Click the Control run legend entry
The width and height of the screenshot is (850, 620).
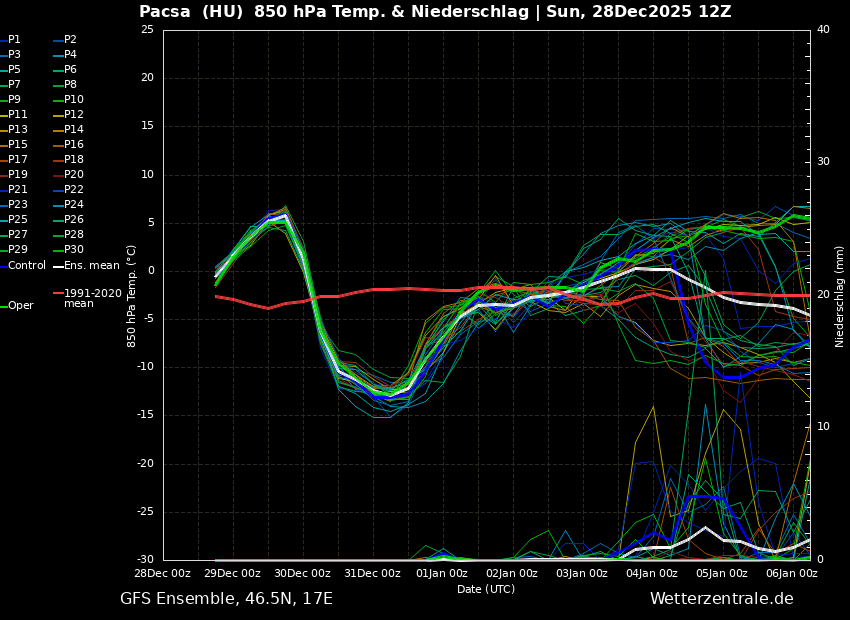click(27, 266)
